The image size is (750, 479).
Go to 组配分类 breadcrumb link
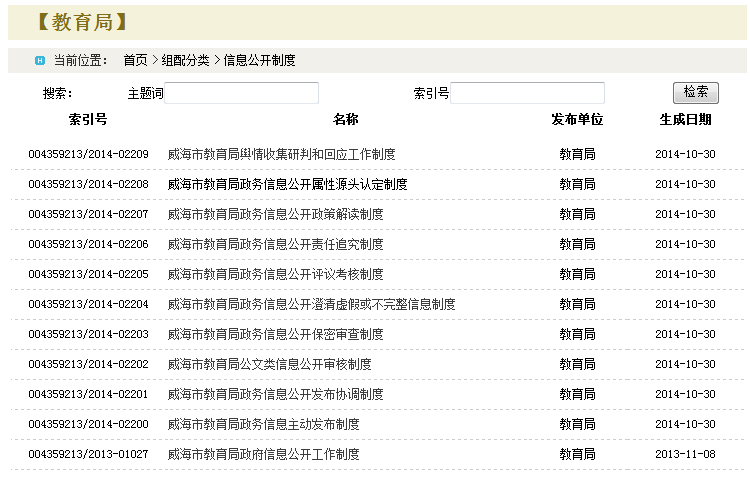tap(185, 60)
